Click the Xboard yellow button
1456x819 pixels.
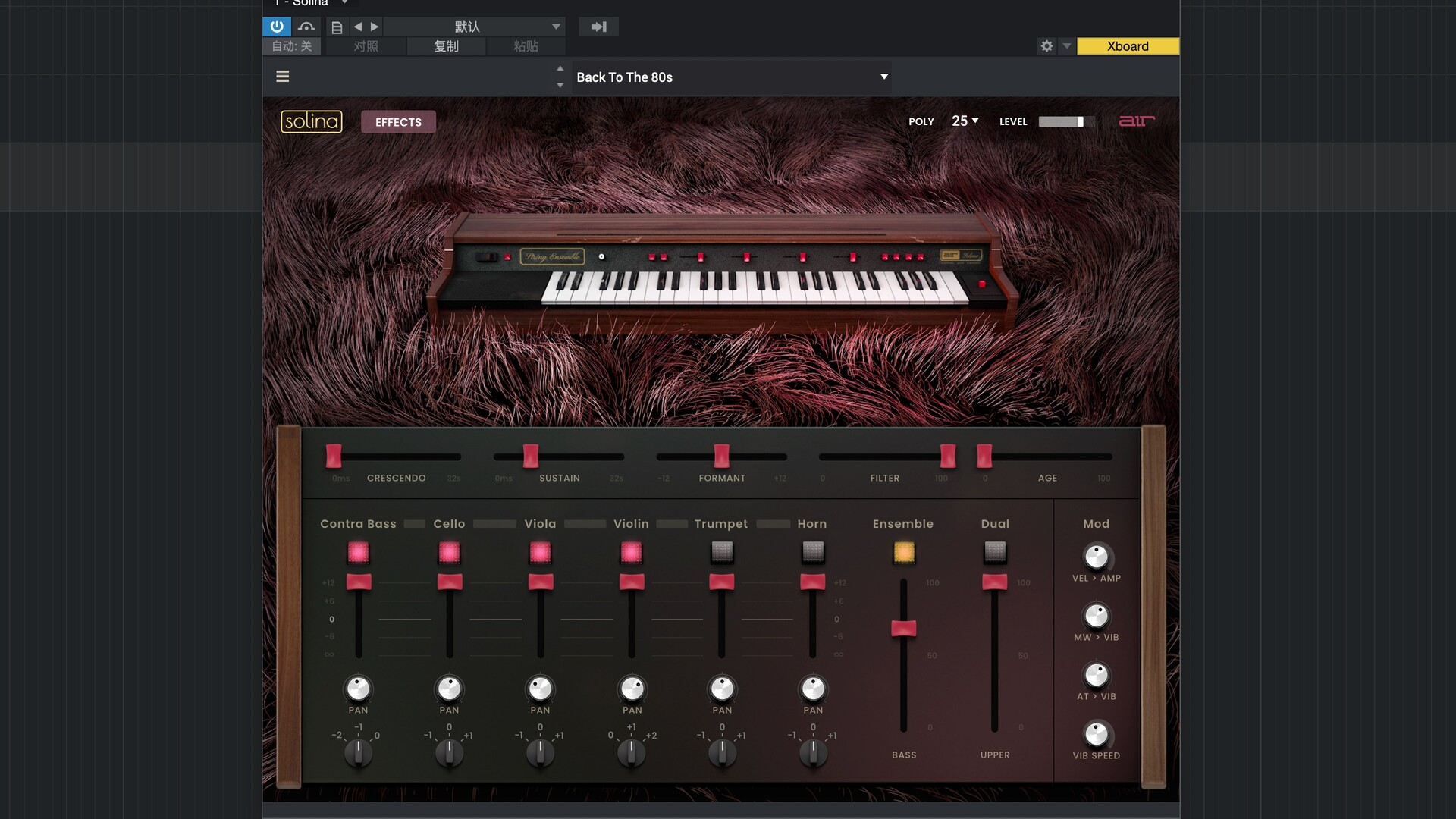coord(1128,46)
